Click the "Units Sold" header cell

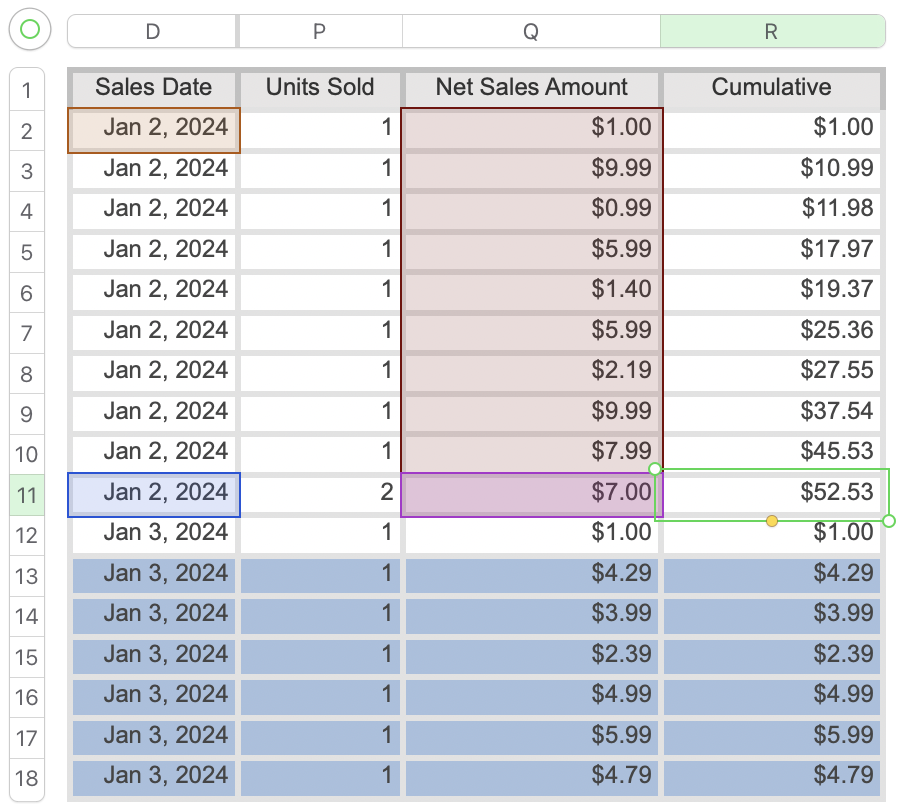coord(320,88)
